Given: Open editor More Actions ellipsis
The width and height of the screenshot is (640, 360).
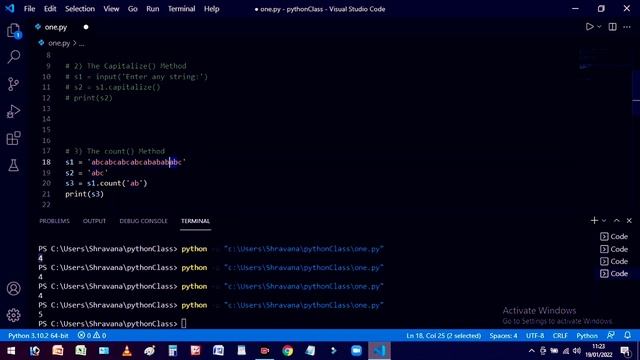Looking at the screenshot, I should click(627, 27).
